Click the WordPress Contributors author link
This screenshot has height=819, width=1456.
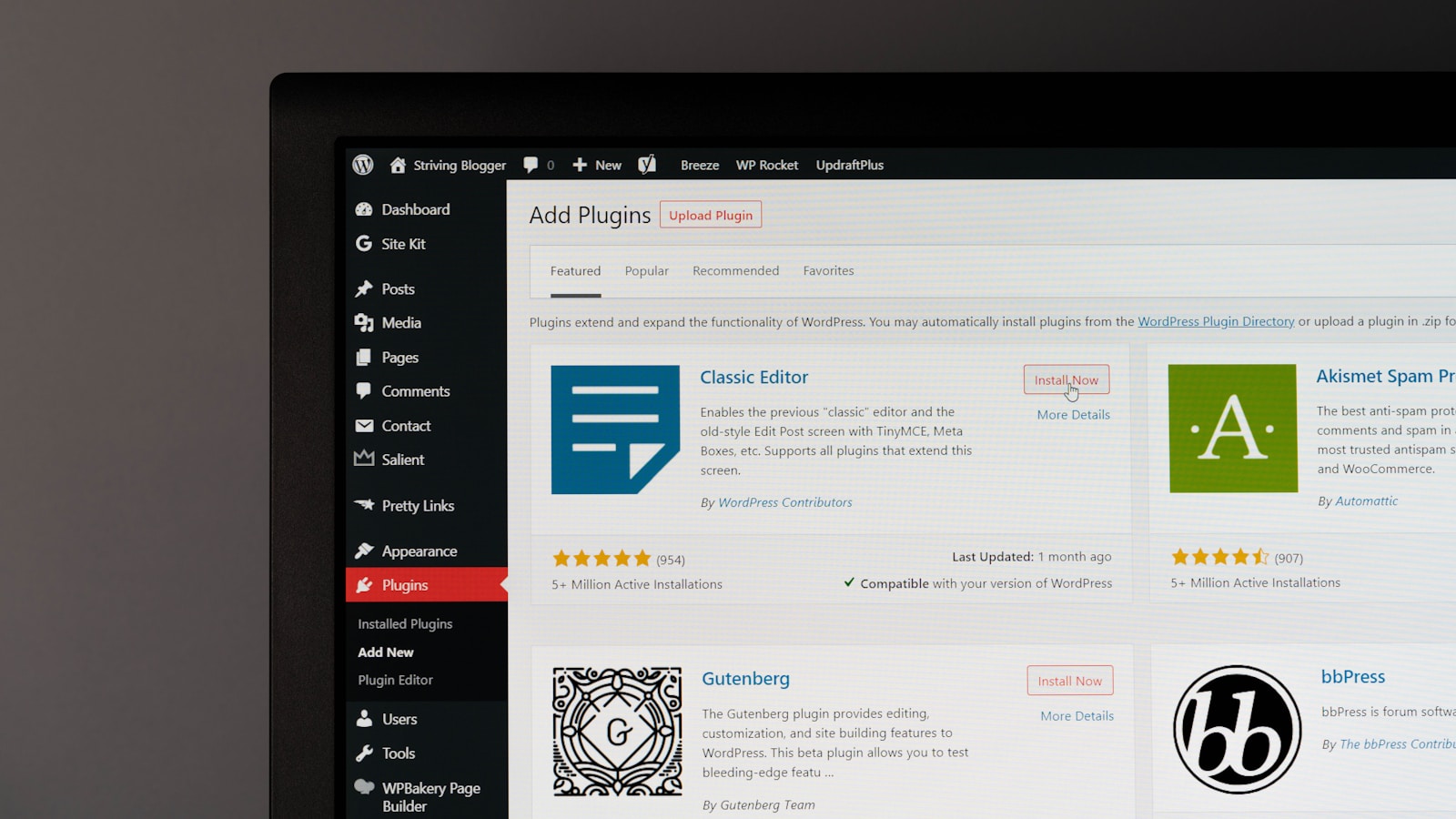tap(785, 502)
